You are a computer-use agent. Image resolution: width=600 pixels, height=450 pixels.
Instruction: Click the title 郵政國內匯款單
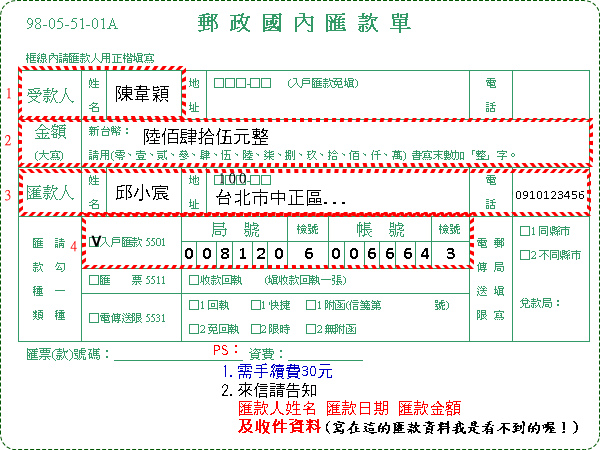tap(305, 23)
